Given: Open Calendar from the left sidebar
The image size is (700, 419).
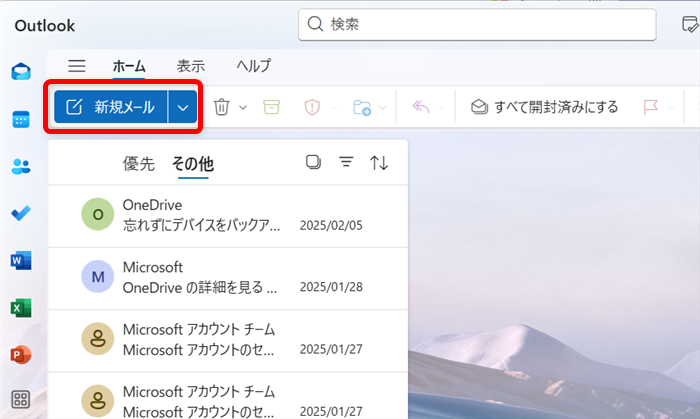Looking at the screenshot, I should [21, 119].
